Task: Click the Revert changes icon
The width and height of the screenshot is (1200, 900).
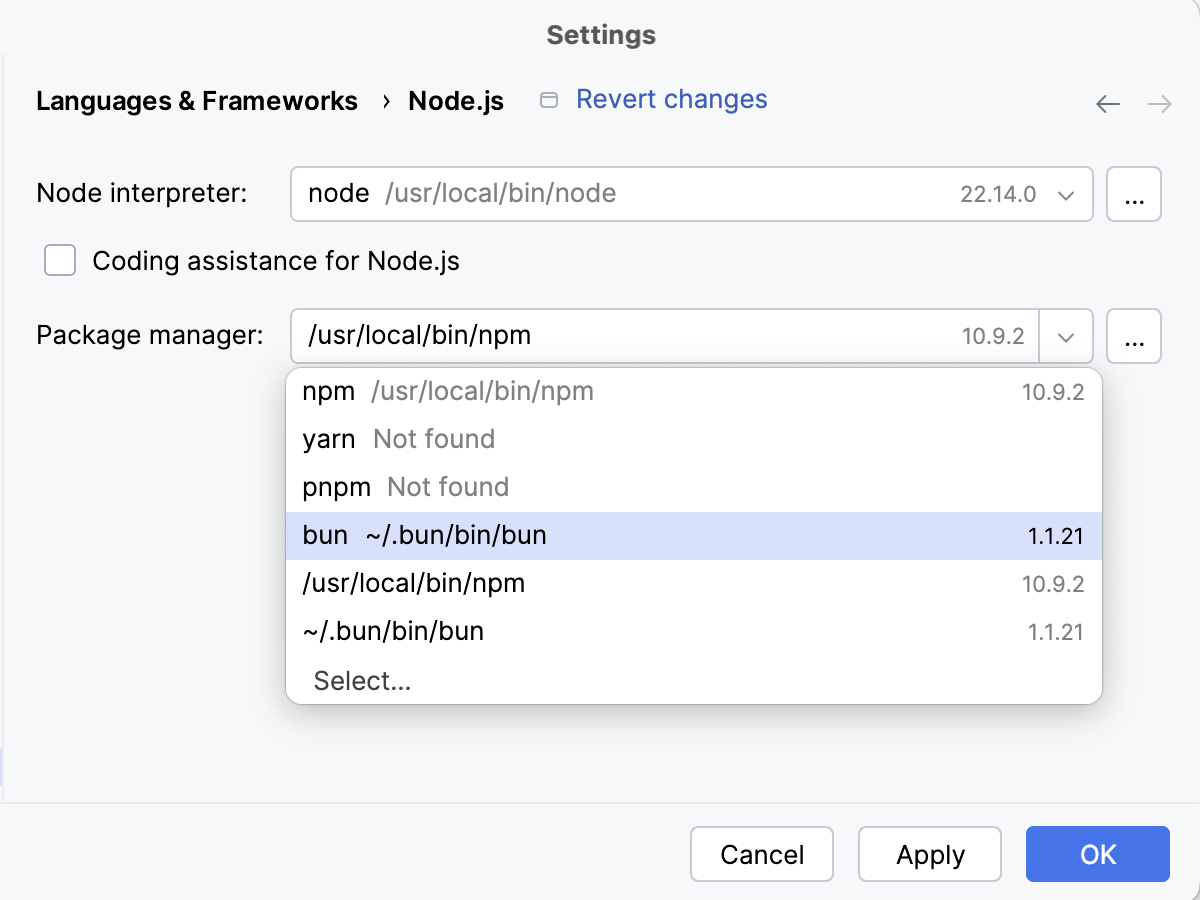Action: (549, 100)
